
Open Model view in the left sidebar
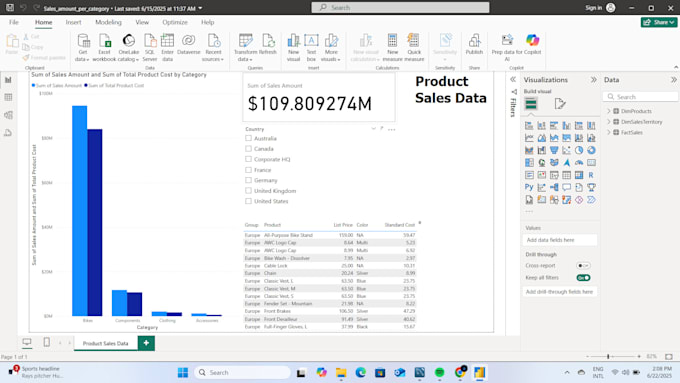(8, 115)
